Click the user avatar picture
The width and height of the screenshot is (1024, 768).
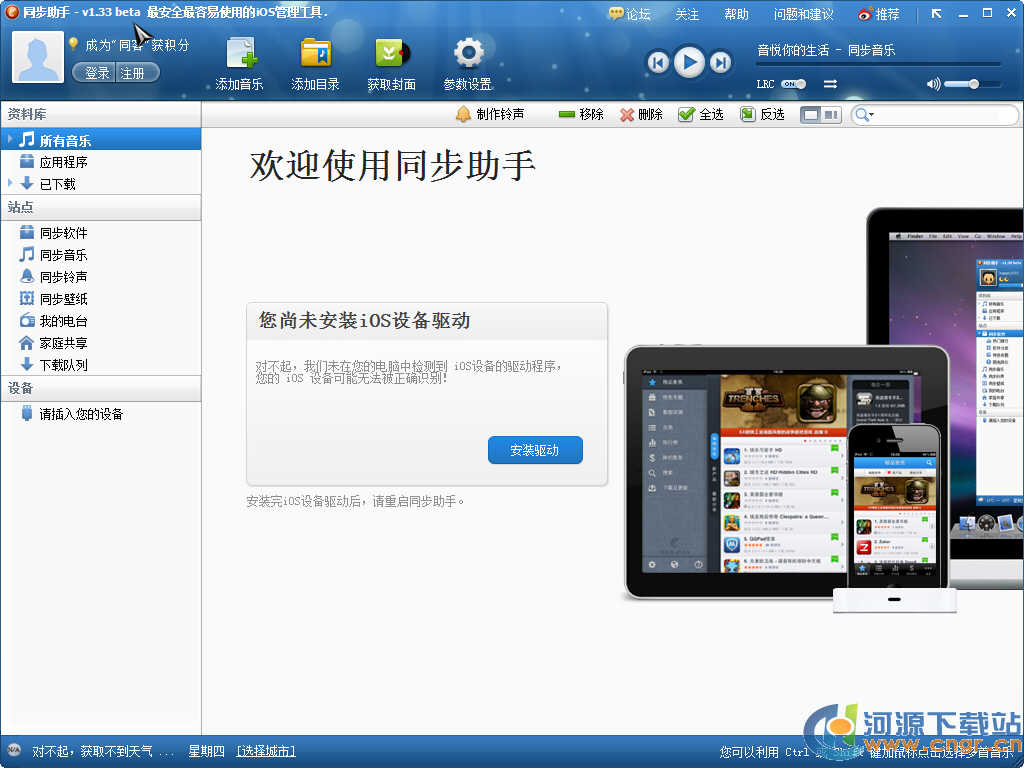click(x=38, y=57)
